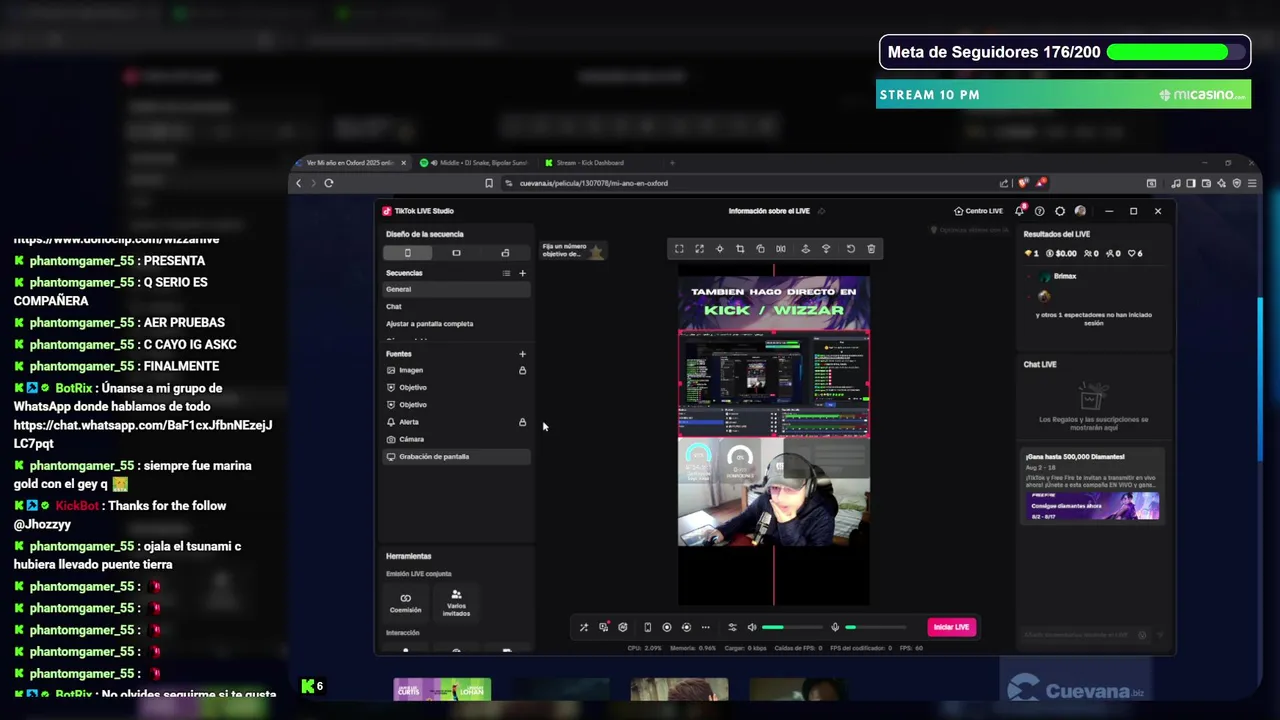Click the rotate icon in canvas toolbar

click(760, 249)
